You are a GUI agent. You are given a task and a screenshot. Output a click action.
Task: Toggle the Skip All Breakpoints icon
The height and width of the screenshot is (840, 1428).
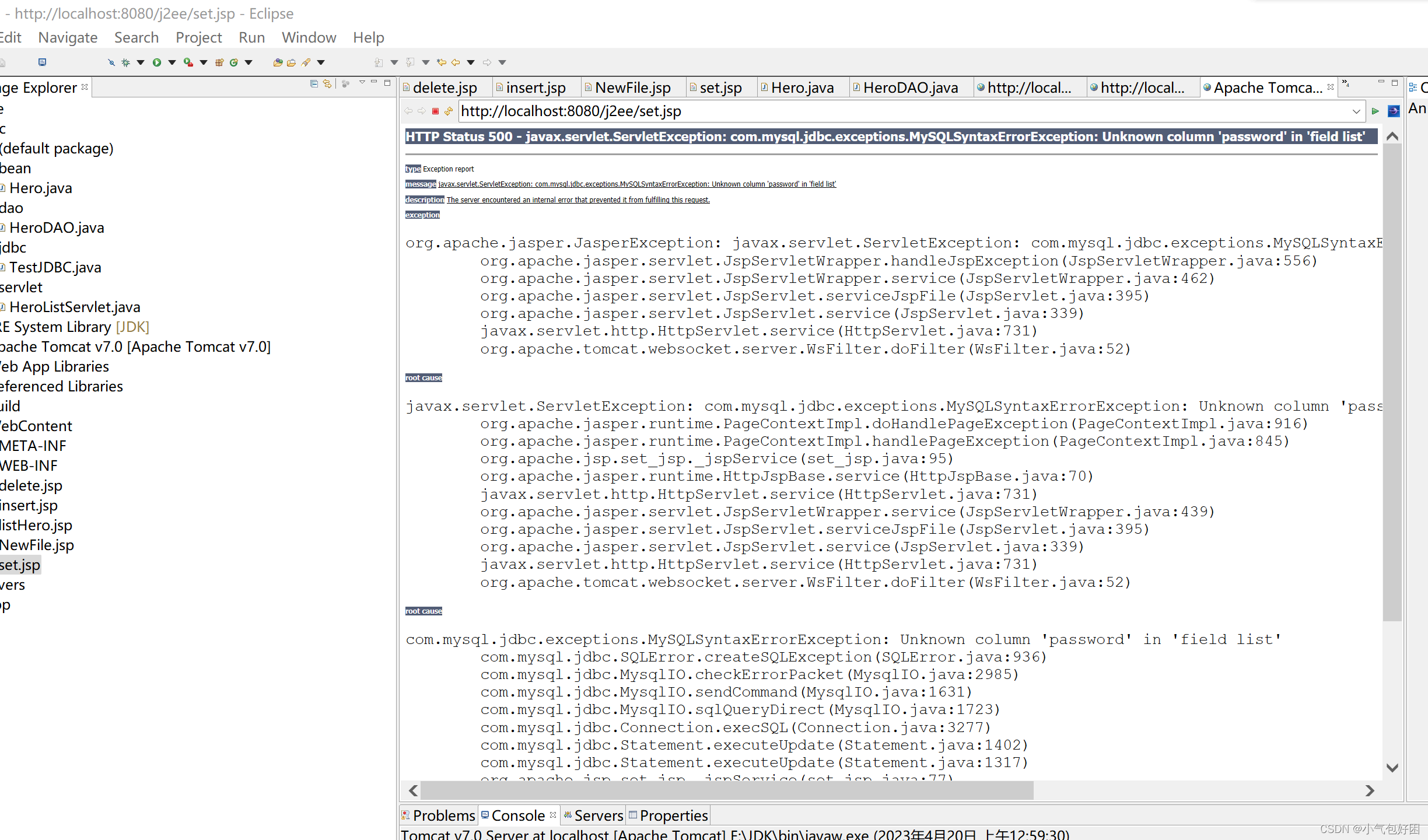[x=111, y=62]
